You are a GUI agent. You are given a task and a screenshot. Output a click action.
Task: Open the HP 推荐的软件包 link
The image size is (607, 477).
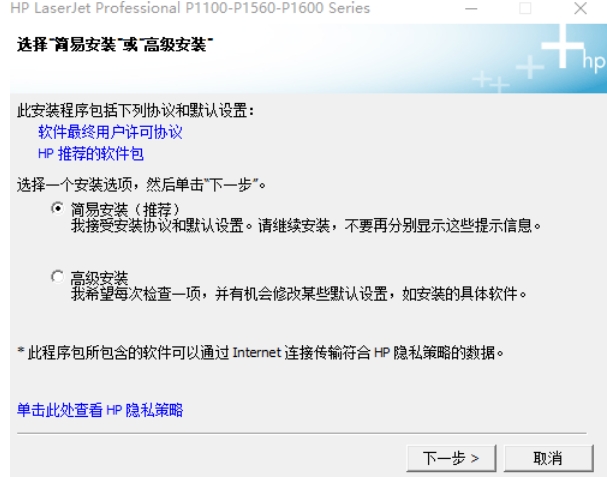tap(91, 154)
